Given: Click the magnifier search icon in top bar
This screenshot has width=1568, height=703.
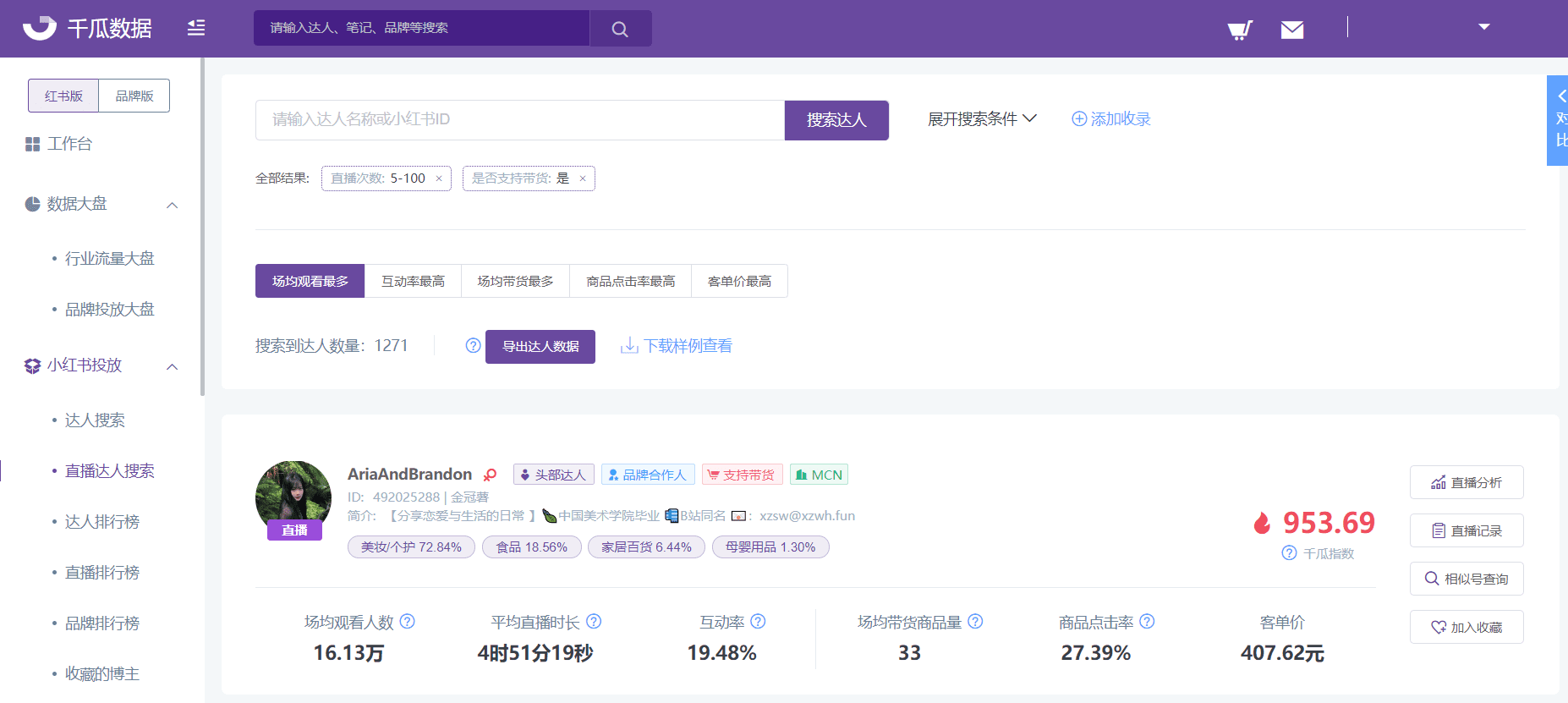Looking at the screenshot, I should (620, 29).
